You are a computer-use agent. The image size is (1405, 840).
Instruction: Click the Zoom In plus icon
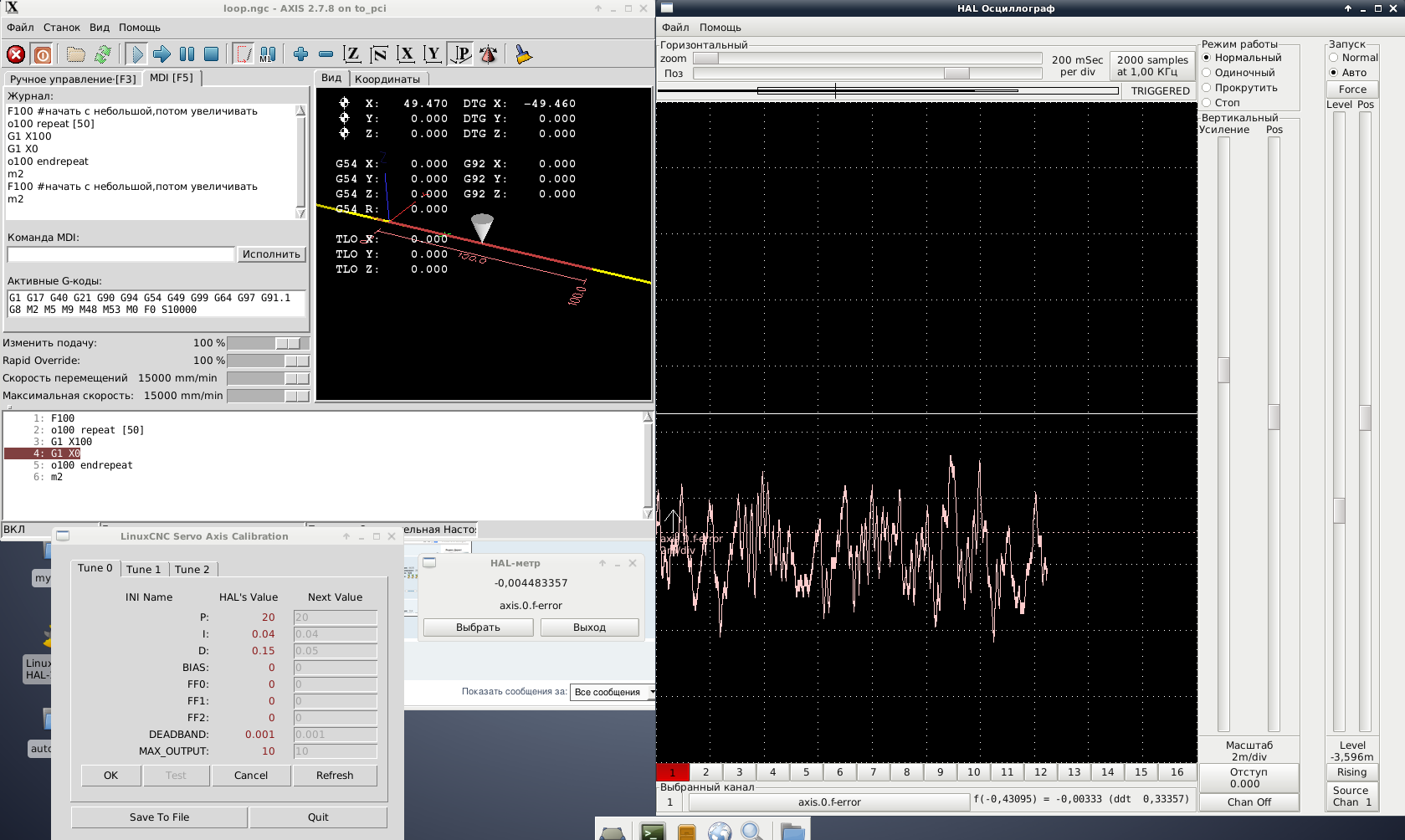tap(300, 54)
